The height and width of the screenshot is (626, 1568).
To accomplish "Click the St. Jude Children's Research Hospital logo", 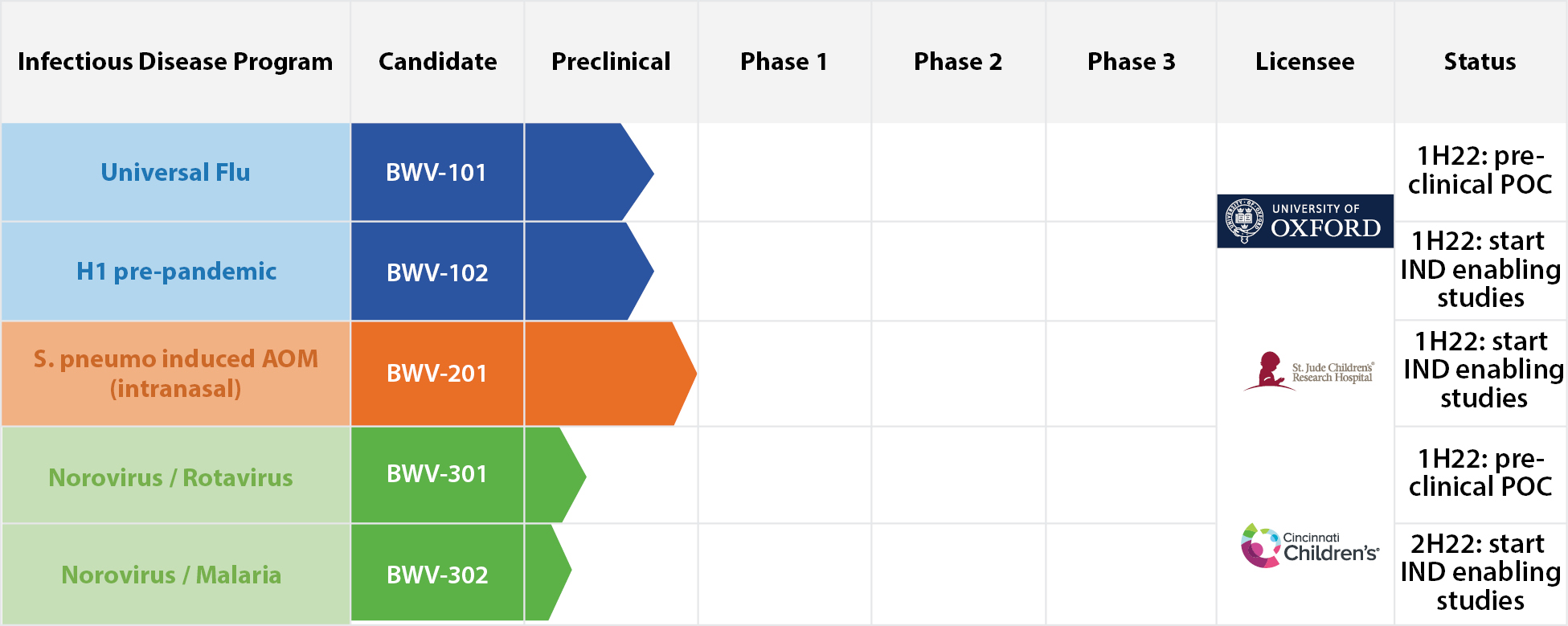I will tap(1308, 372).
